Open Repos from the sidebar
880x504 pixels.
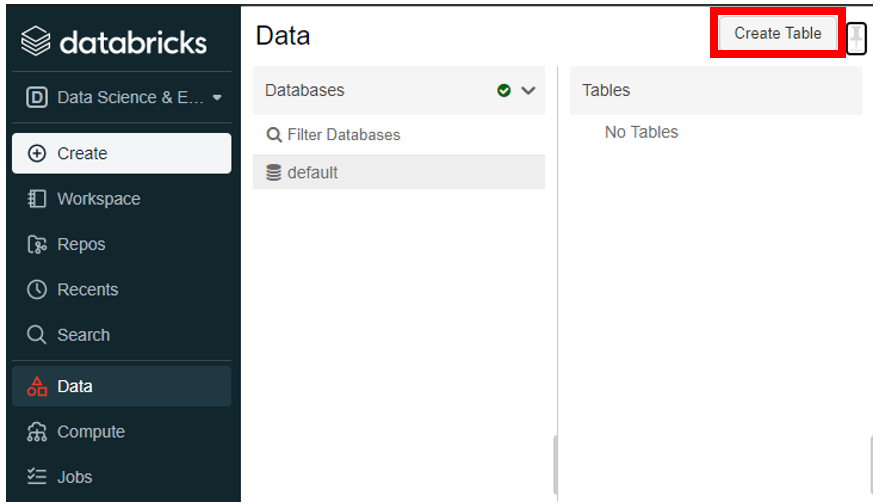121,244
